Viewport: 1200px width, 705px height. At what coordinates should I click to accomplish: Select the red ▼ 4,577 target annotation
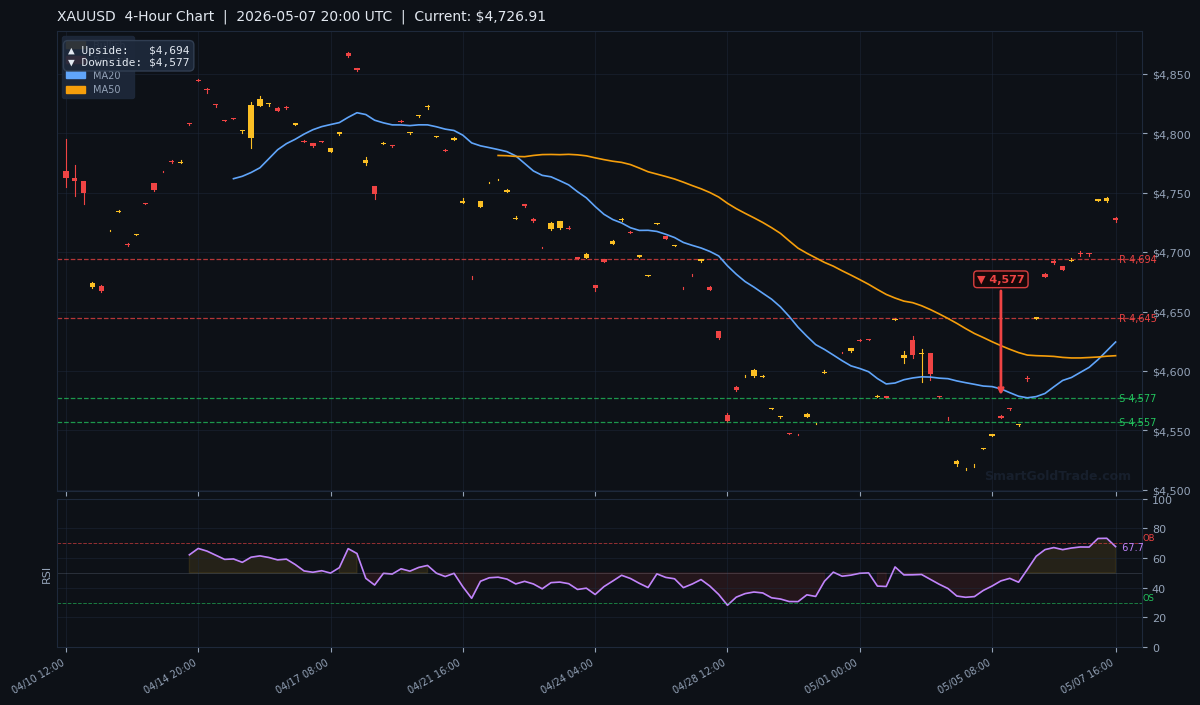click(x=1001, y=279)
